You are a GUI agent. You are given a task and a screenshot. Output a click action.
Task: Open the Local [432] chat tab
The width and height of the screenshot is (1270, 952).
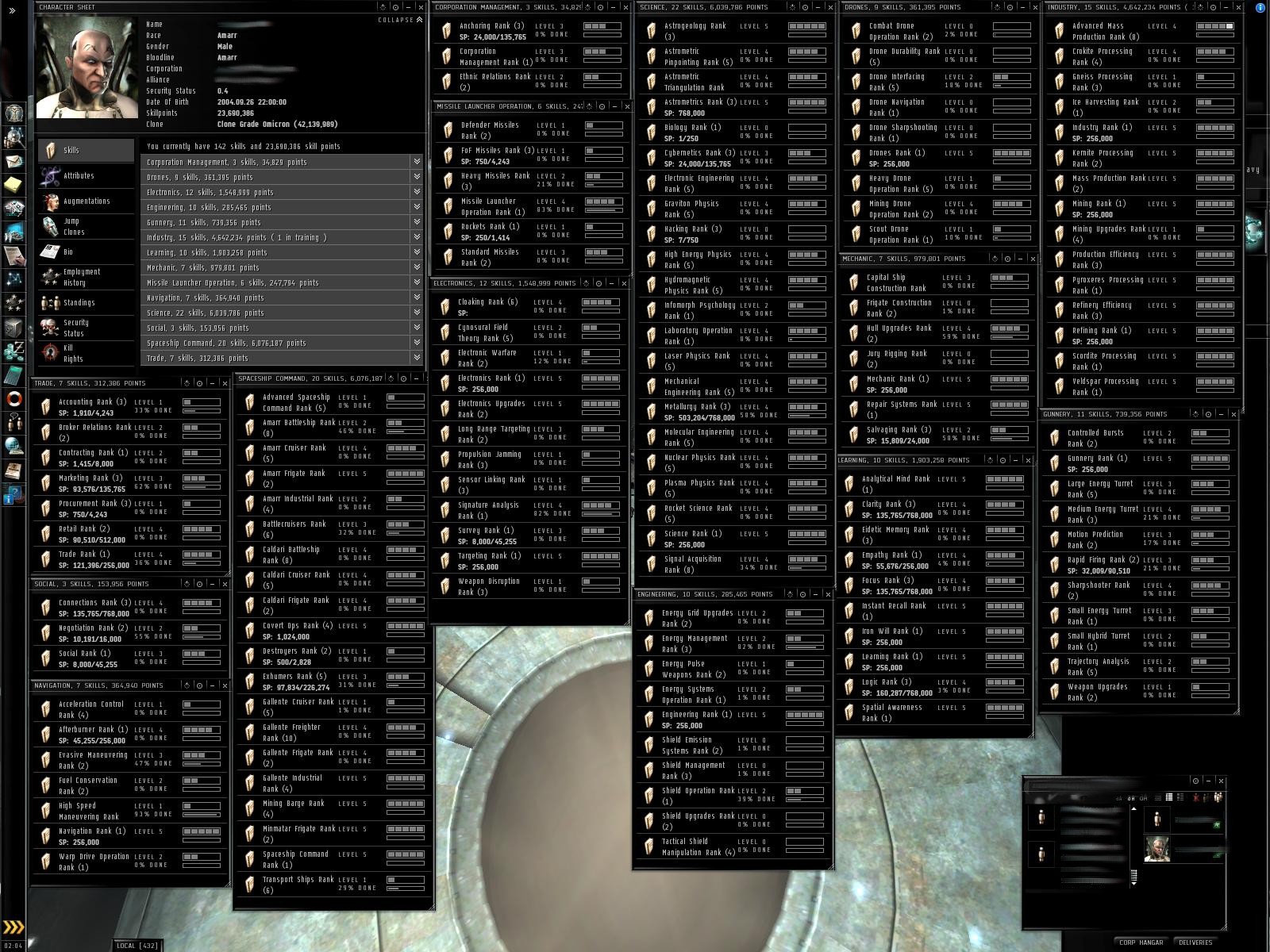137,945
